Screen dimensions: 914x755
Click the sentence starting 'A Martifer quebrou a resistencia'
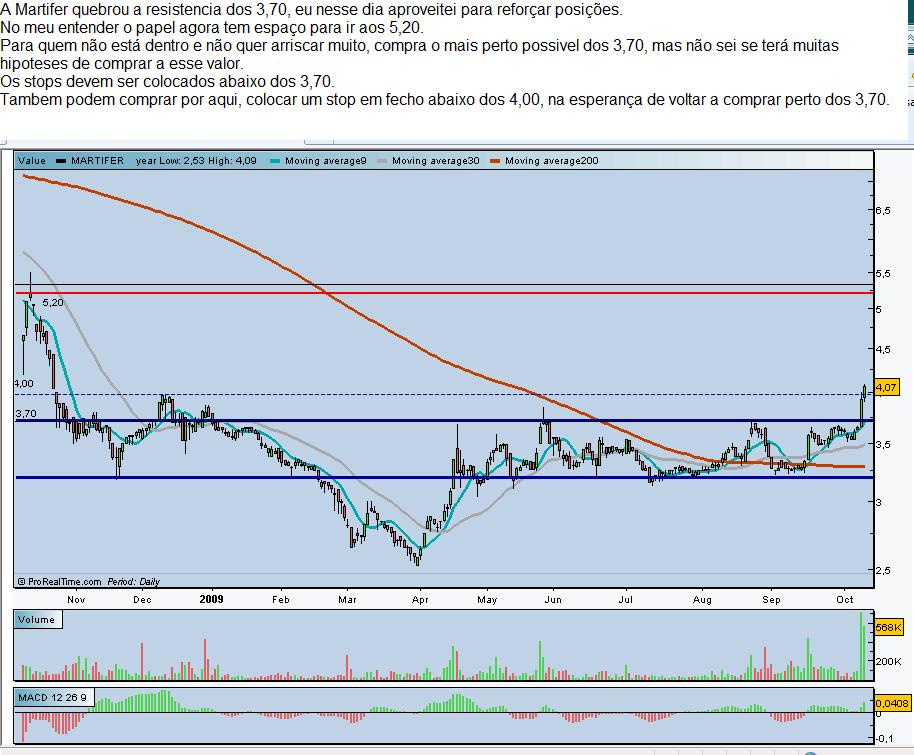pyautogui.click(x=311, y=9)
